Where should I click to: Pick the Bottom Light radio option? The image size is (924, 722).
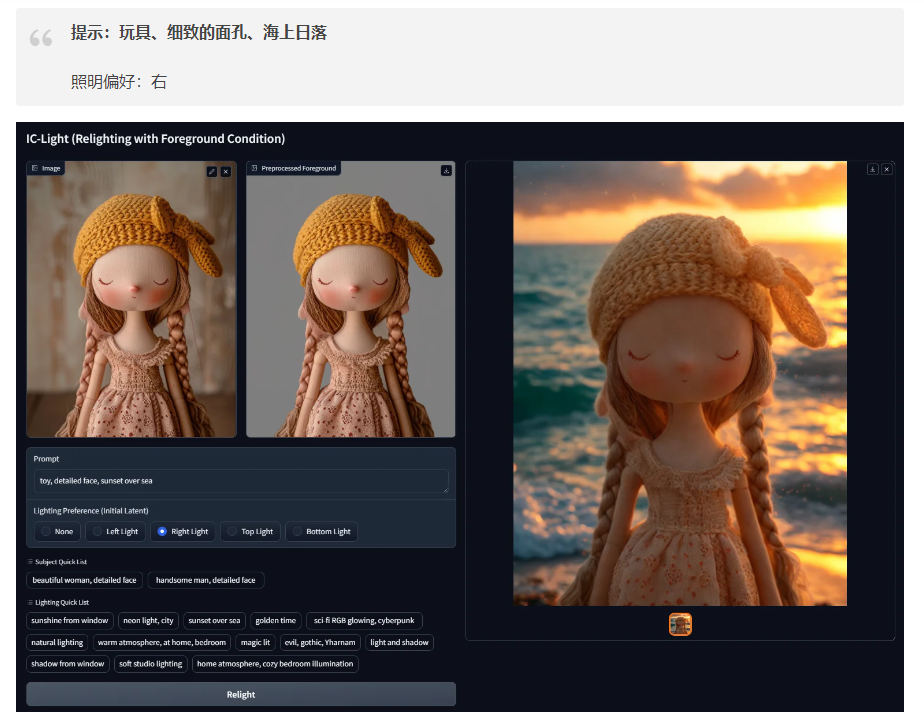pos(296,531)
